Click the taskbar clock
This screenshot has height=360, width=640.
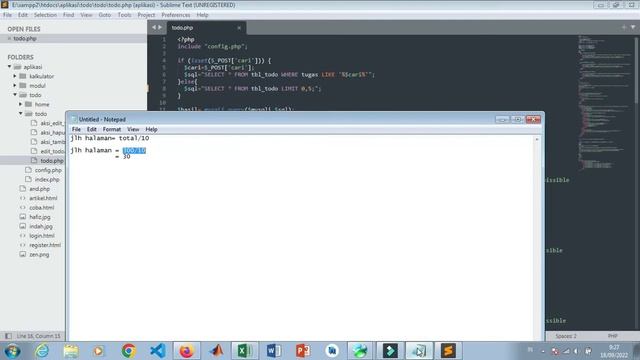tap(614, 351)
